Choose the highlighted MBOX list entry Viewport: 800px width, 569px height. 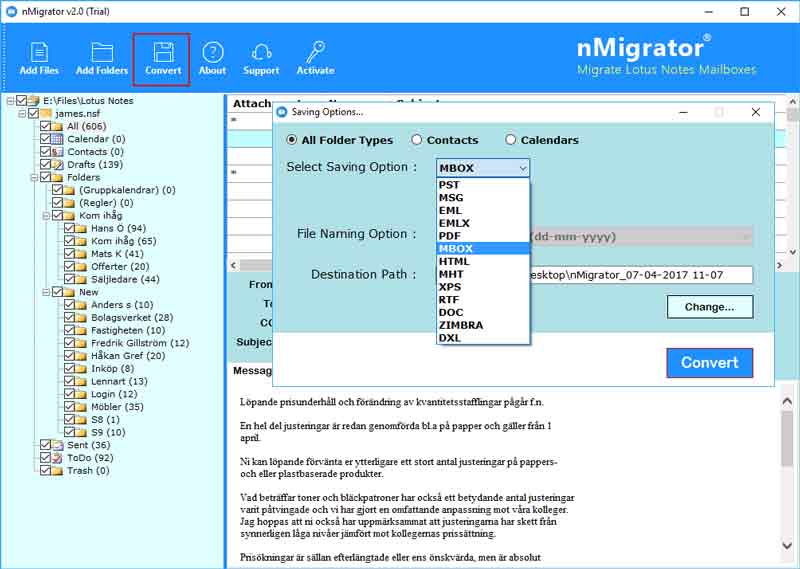pyautogui.click(x=483, y=249)
